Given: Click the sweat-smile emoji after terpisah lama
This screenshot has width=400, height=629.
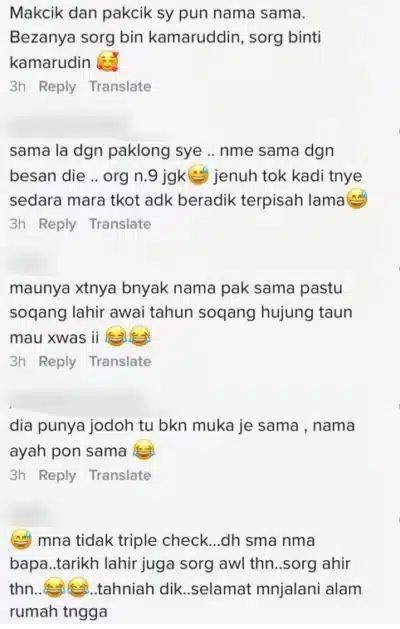Looking at the screenshot, I should click(x=357, y=200).
